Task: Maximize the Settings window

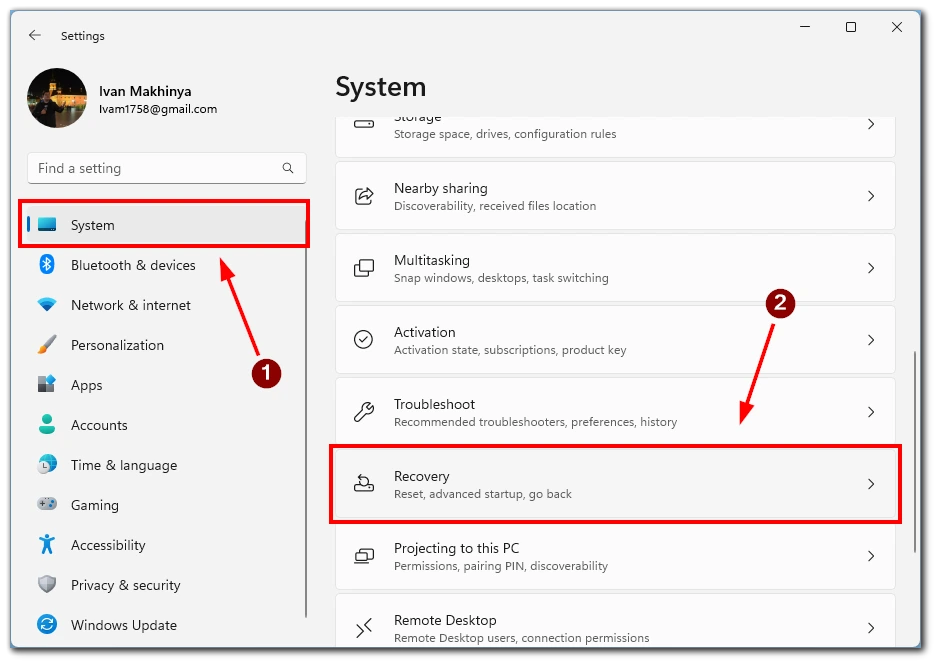Action: 850,27
